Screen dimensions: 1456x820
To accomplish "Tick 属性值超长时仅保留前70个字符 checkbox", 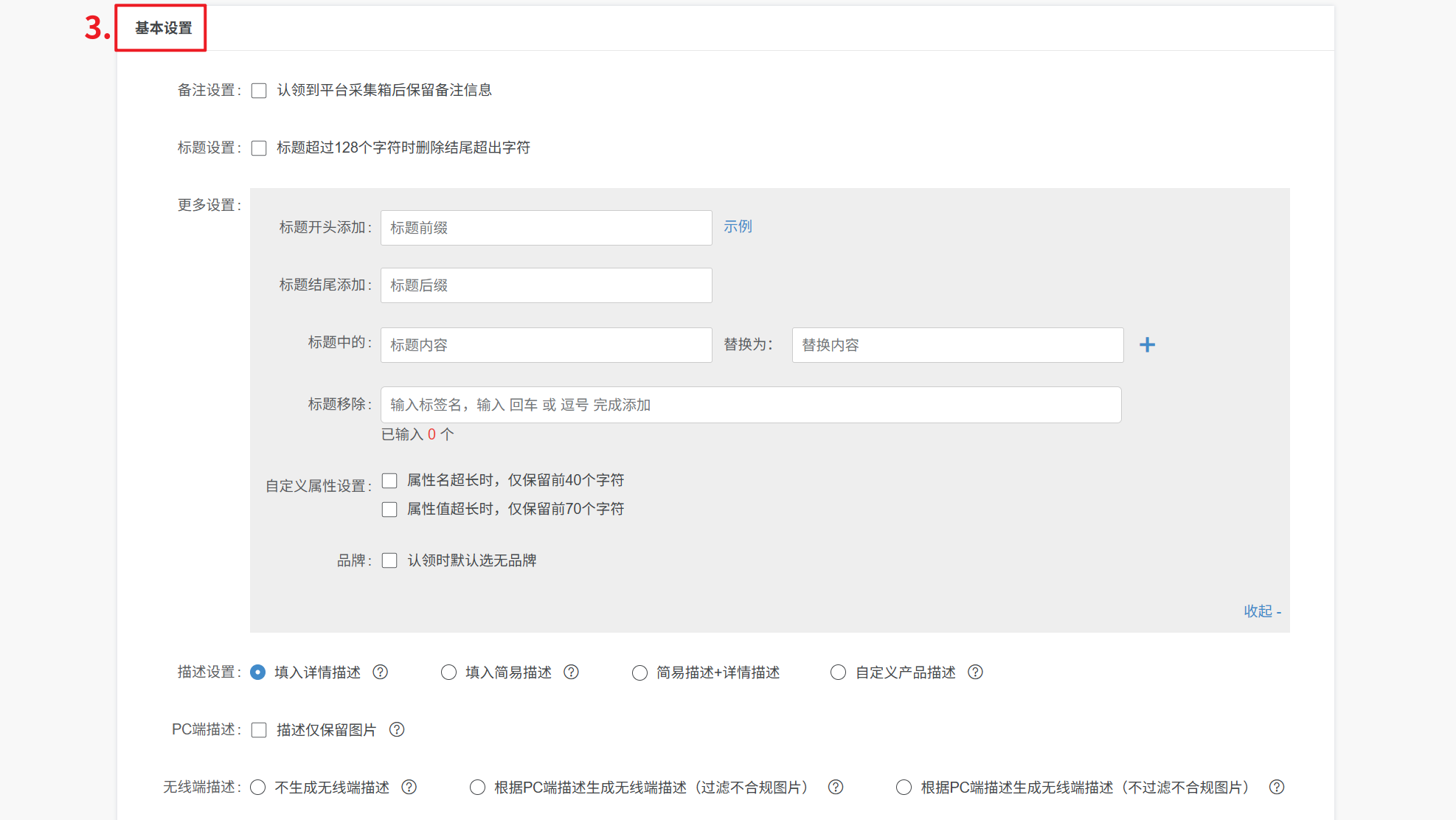I will coord(389,510).
